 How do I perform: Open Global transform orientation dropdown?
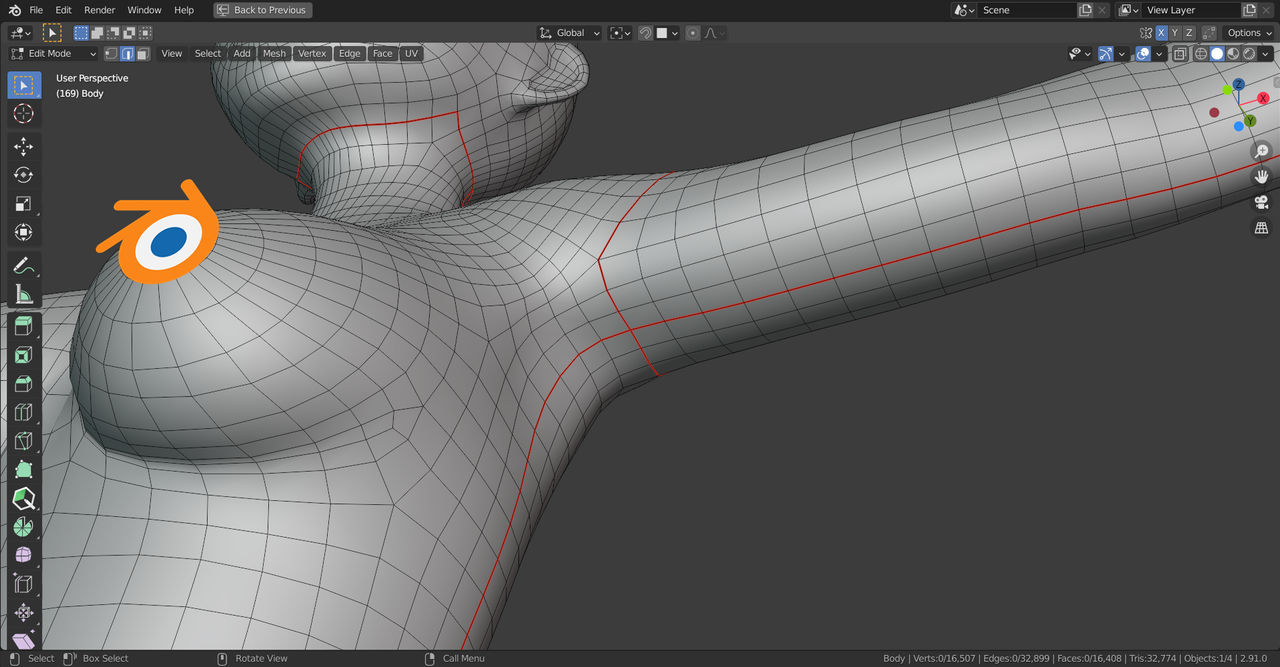pyautogui.click(x=569, y=33)
